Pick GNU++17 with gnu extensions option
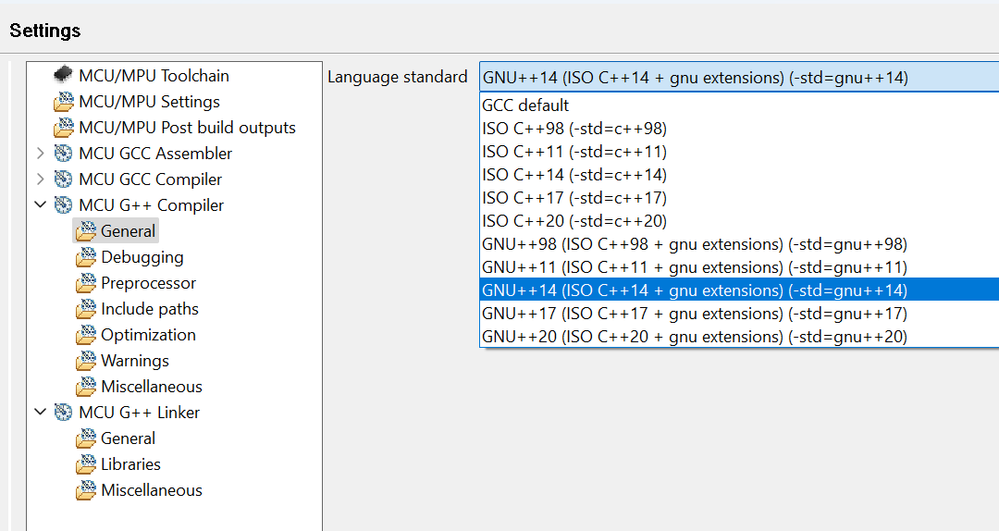Image resolution: width=999 pixels, height=531 pixels. [x=739, y=314]
